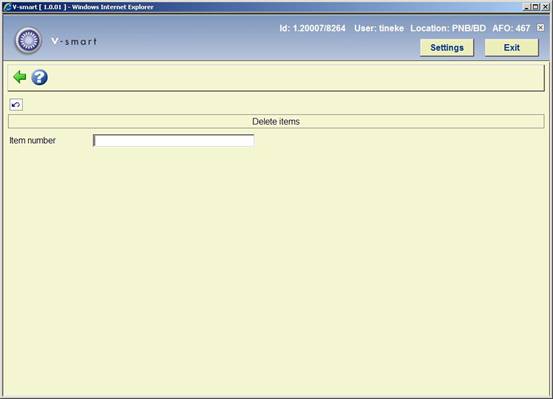The image size is (553, 399).
Task: Click the green back arrow icon
Action: [x=20, y=77]
